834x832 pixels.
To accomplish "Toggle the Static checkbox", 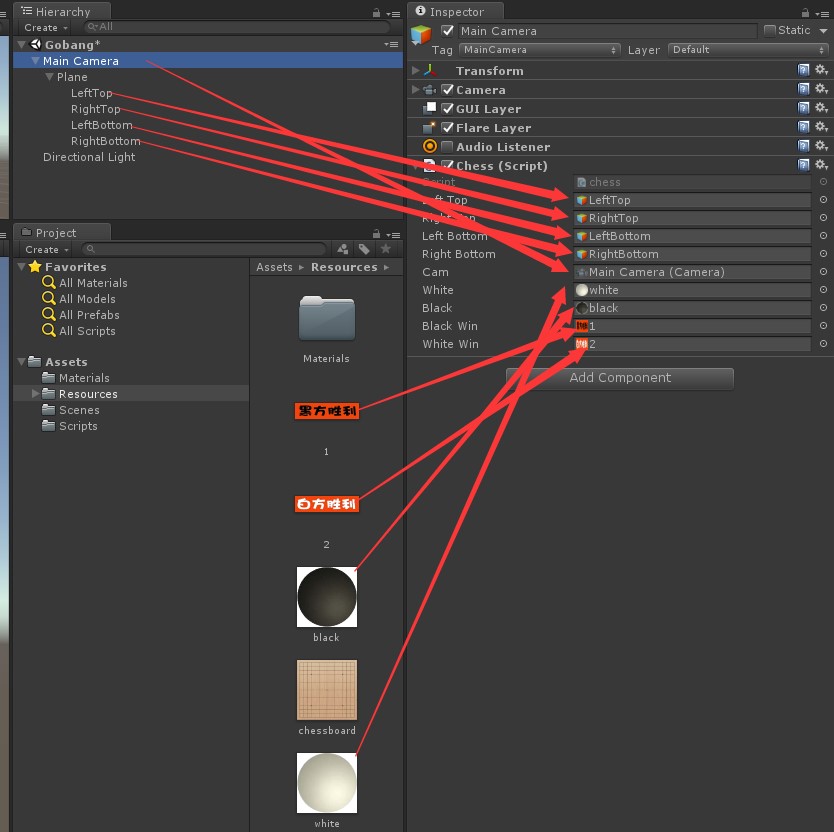I will (x=769, y=31).
